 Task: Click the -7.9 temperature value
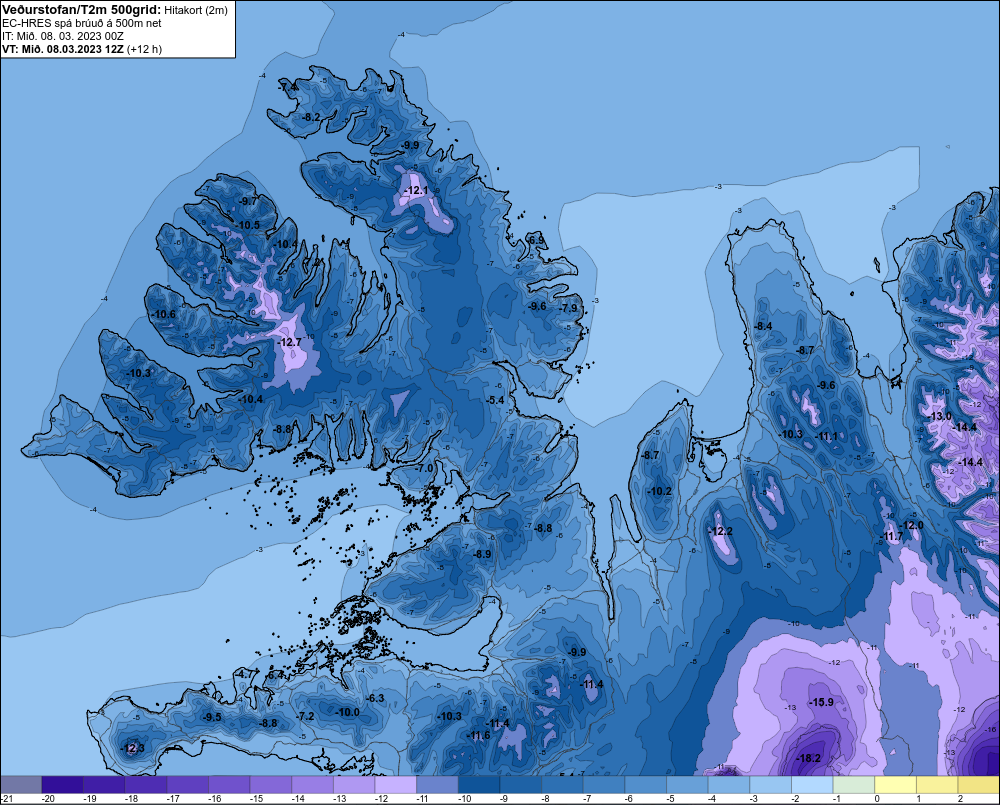568,308
